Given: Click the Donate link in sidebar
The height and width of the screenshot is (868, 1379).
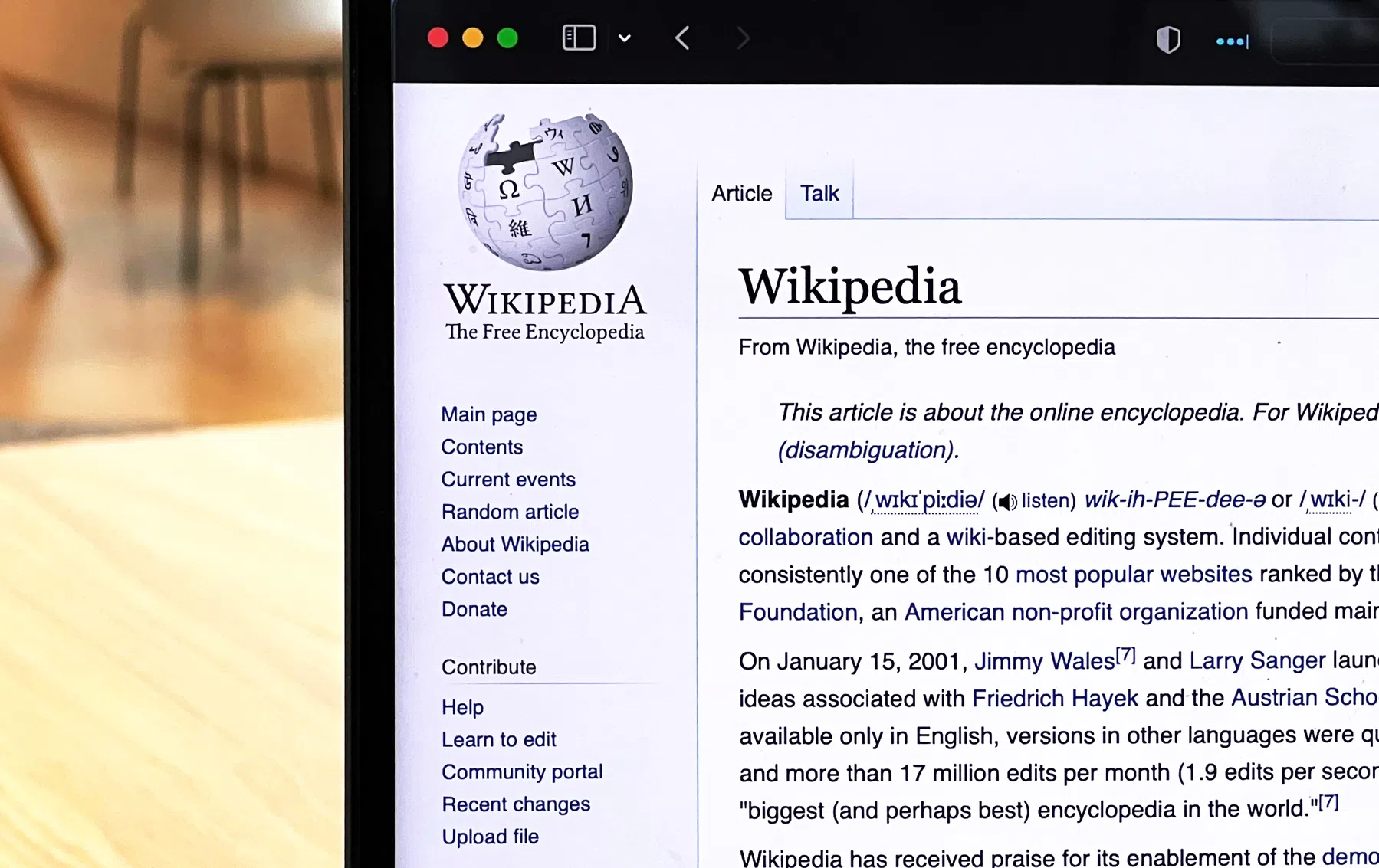Looking at the screenshot, I should click(x=474, y=609).
